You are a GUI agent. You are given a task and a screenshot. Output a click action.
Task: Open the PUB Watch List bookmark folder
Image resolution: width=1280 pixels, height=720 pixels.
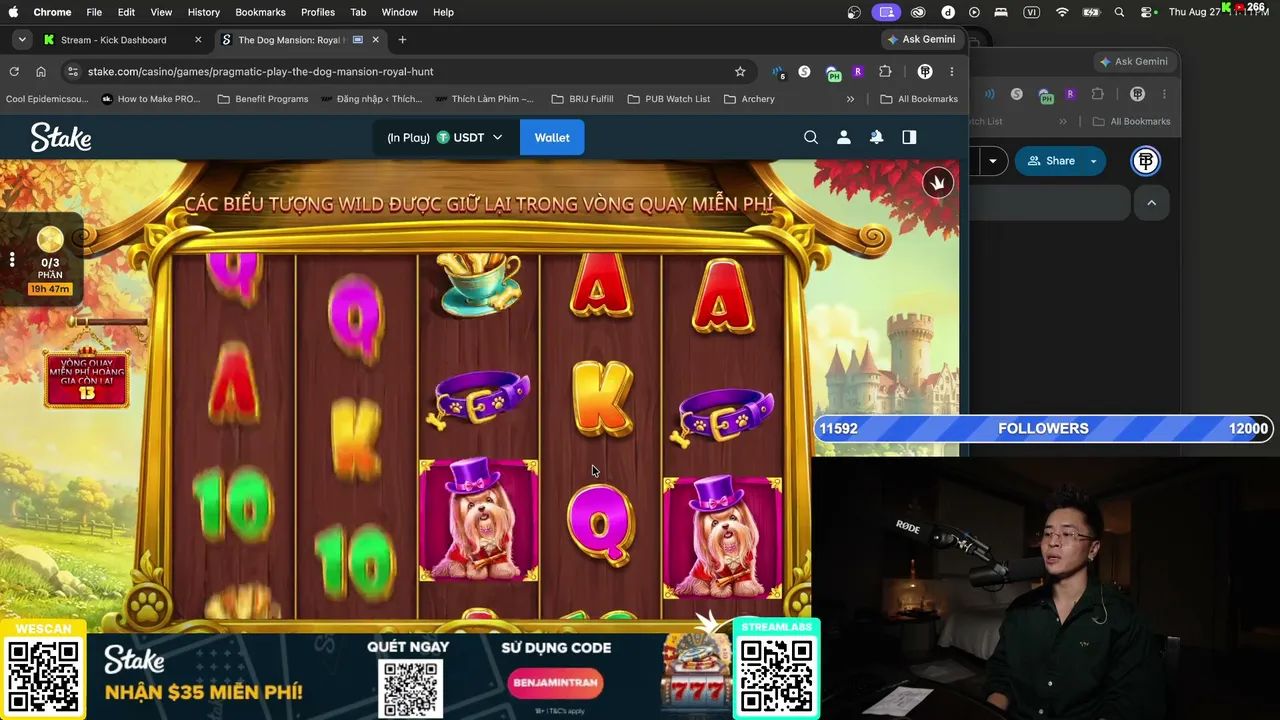[669, 99]
